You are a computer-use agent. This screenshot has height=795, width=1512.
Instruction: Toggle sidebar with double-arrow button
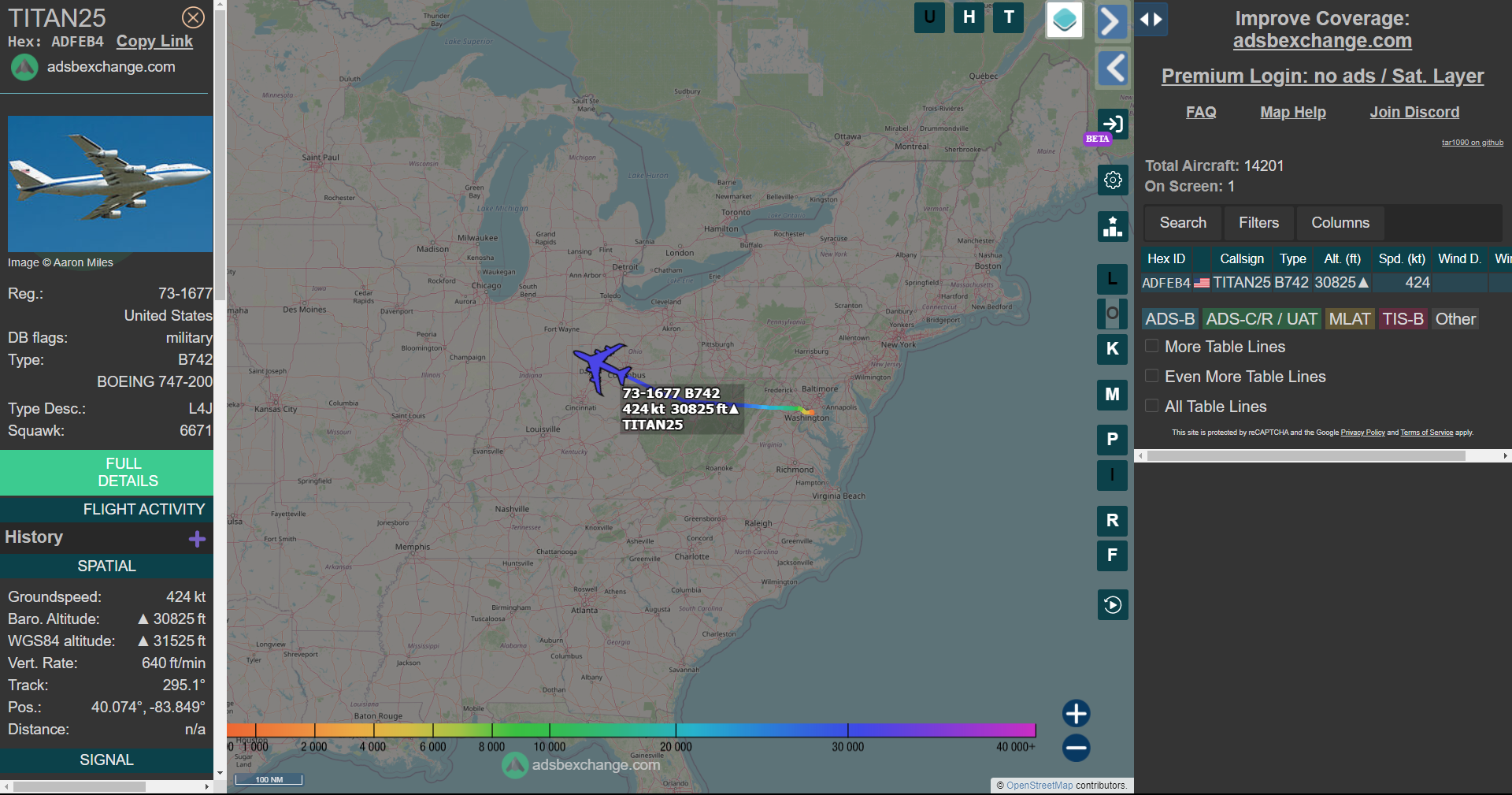[x=1151, y=20]
